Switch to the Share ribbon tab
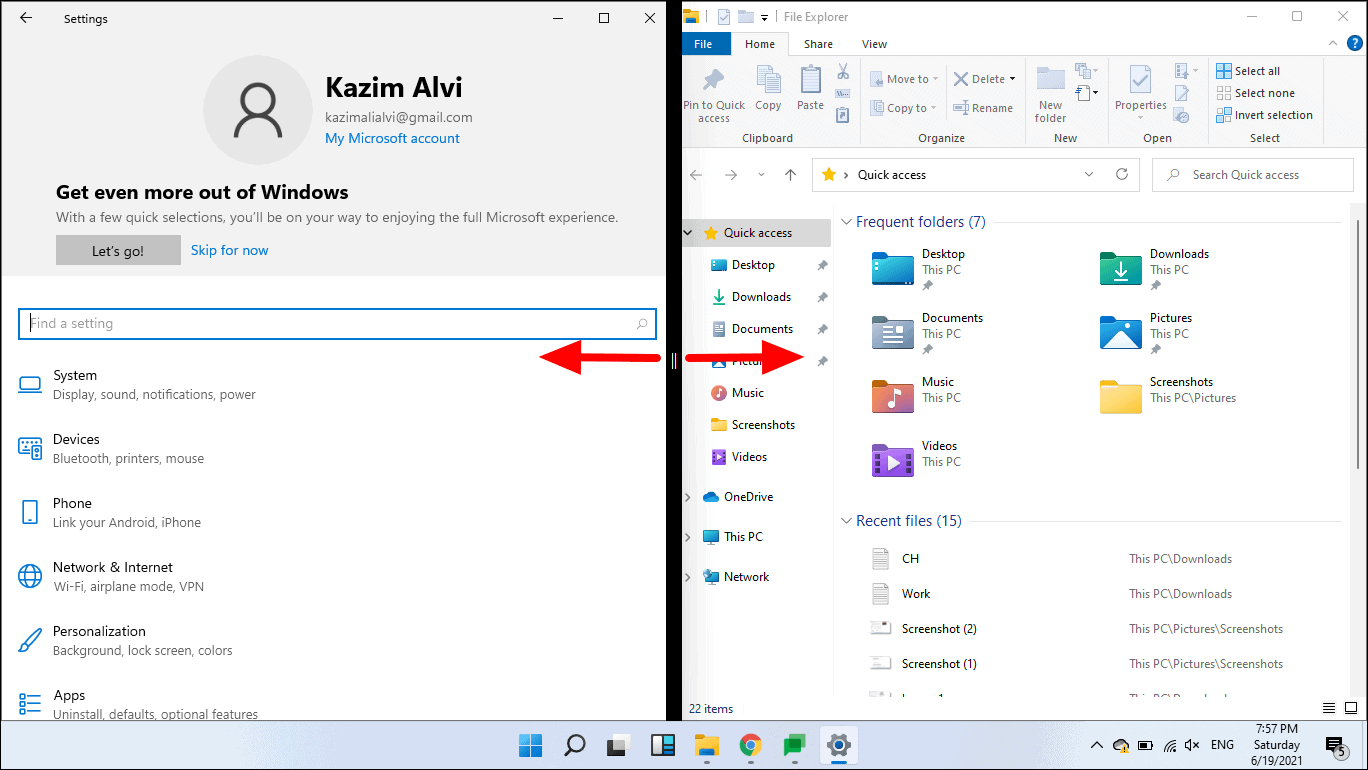Viewport: 1368px width, 770px height. (x=818, y=44)
